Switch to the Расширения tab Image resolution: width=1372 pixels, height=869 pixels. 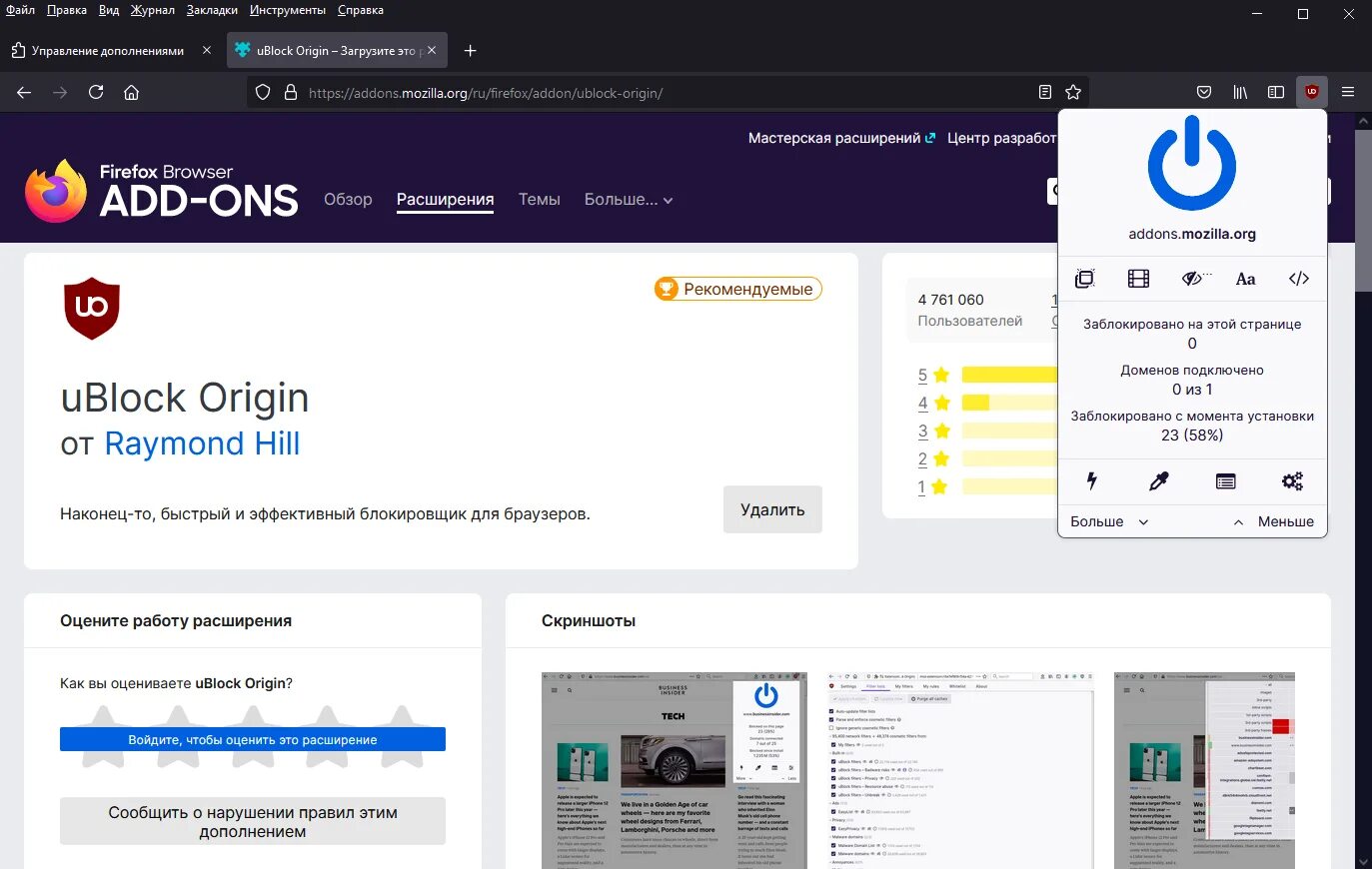[x=445, y=199]
